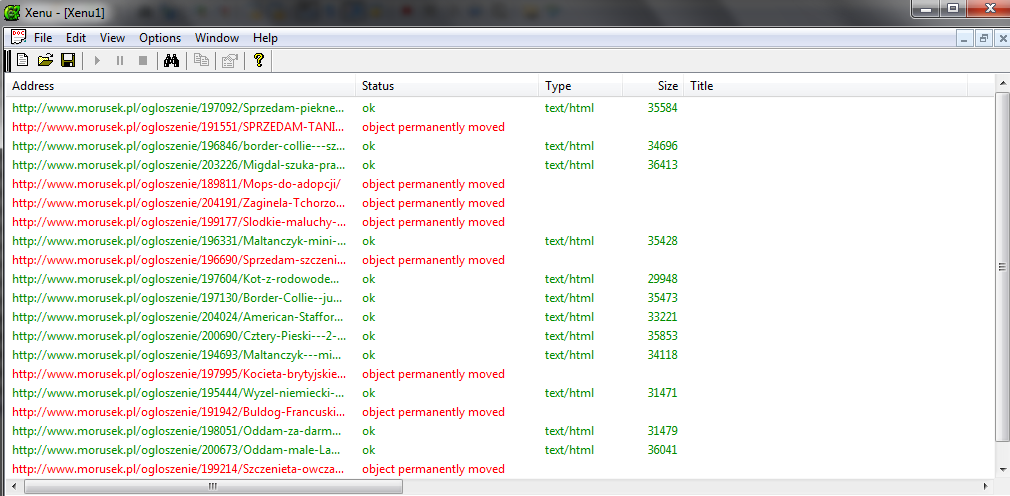This screenshot has height=496, width=1010.
Task: Sort by the Size column header
Action: pos(653,86)
